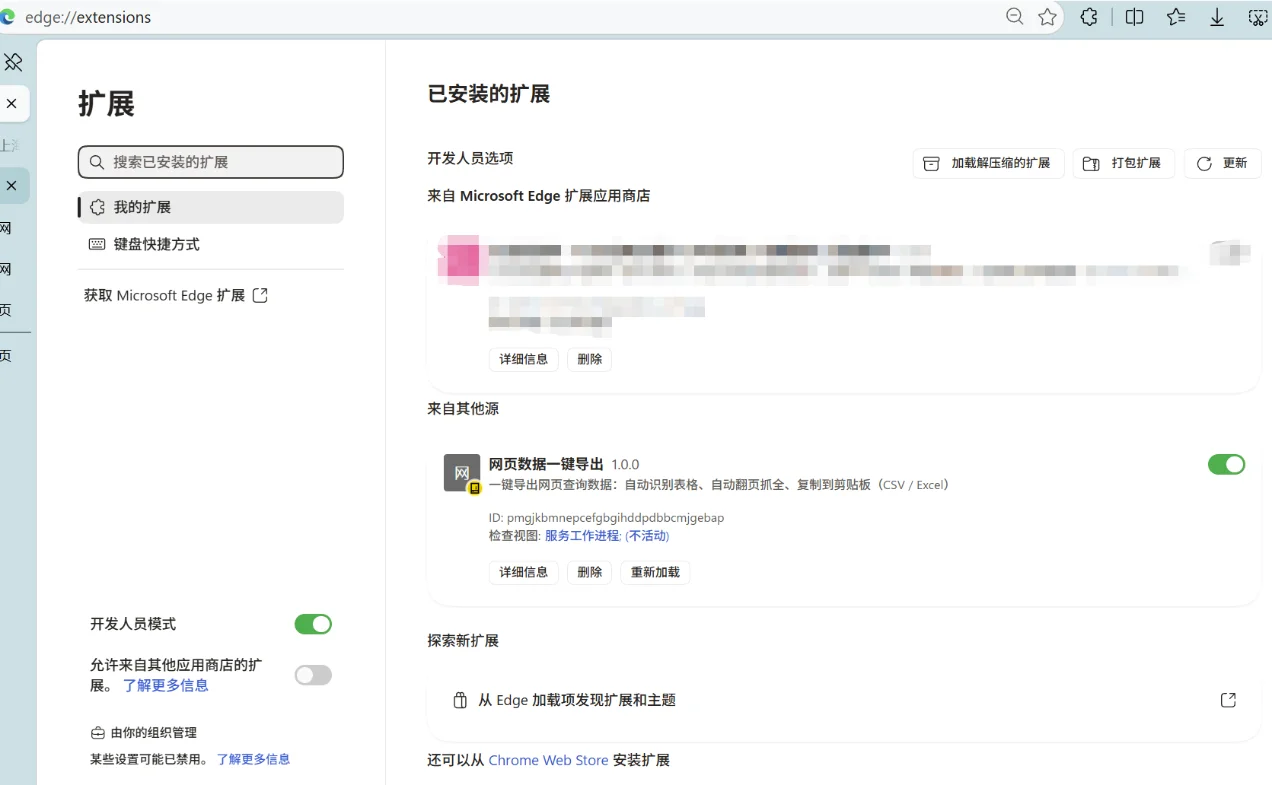Image resolution: width=1272 pixels, height=785 pixels.
Task: Open split screen view icon
Action: coord(1134,17)
